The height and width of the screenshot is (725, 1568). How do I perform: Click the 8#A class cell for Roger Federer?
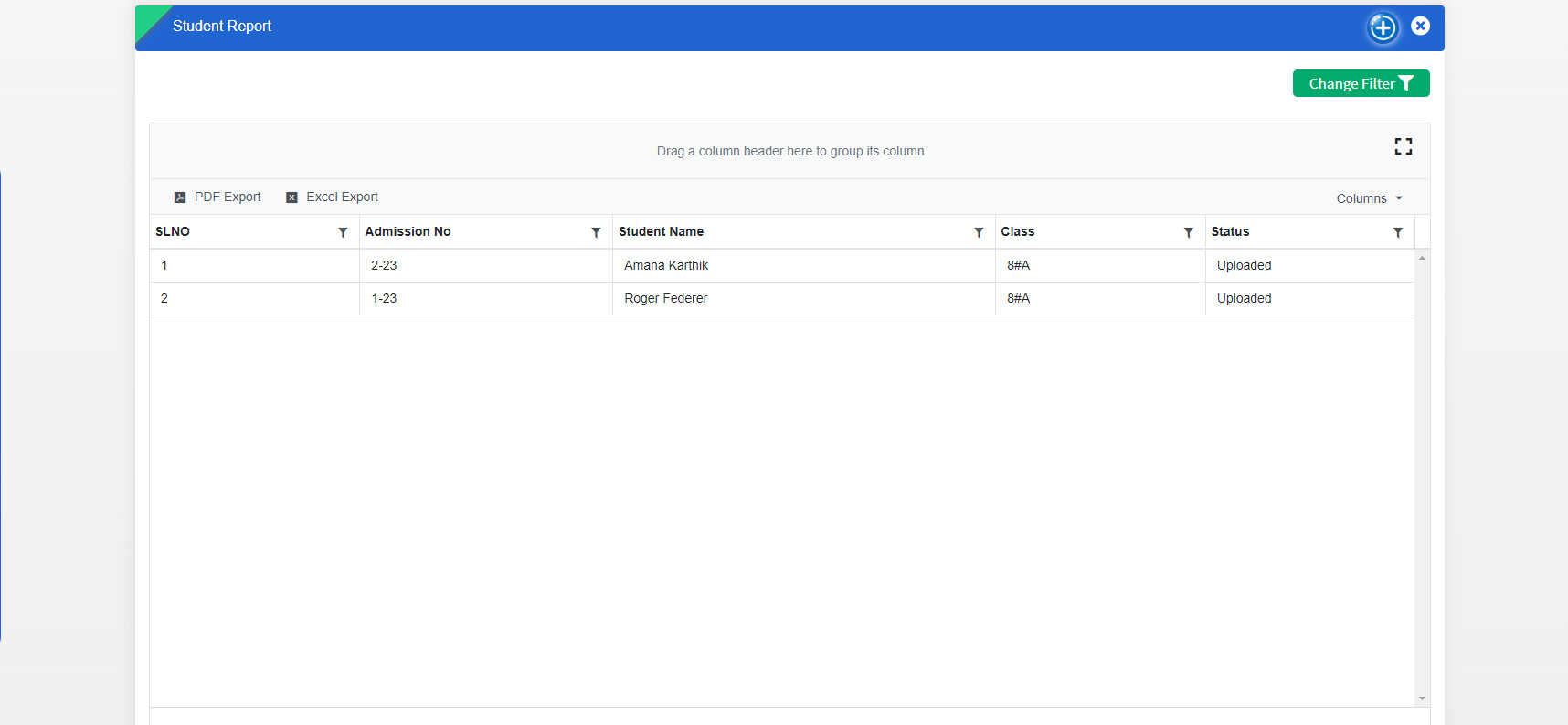(1100, 298)
